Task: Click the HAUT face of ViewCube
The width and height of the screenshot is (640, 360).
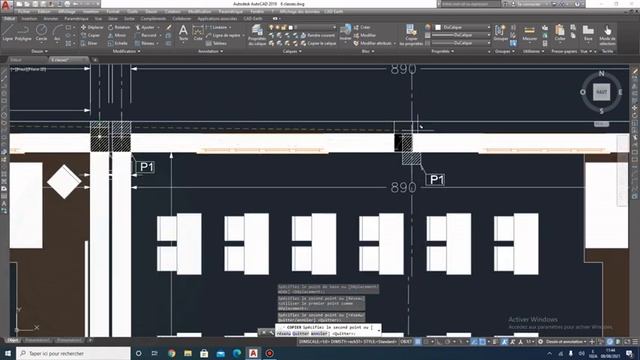Action: click(602, 92)
